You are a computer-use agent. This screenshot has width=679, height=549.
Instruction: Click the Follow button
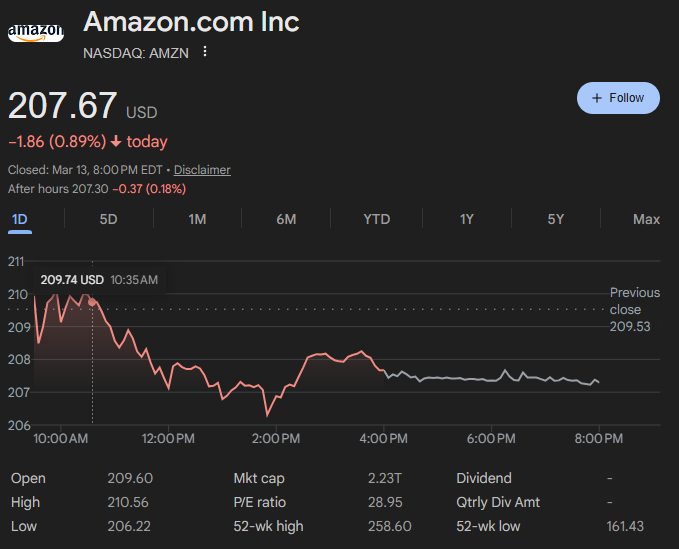(x=618, y=98)
